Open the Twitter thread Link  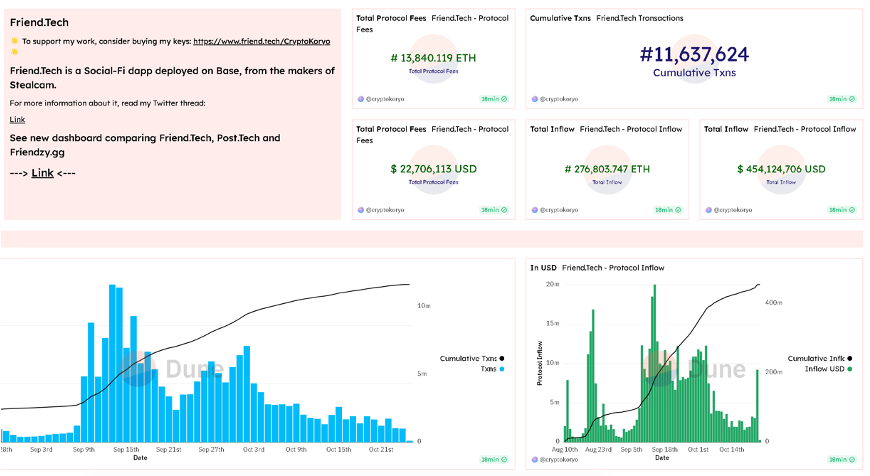point(17,119)
